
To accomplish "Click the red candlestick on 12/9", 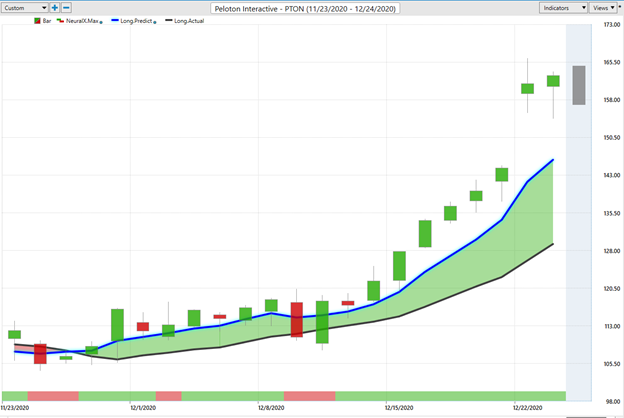I will [296, 320].
